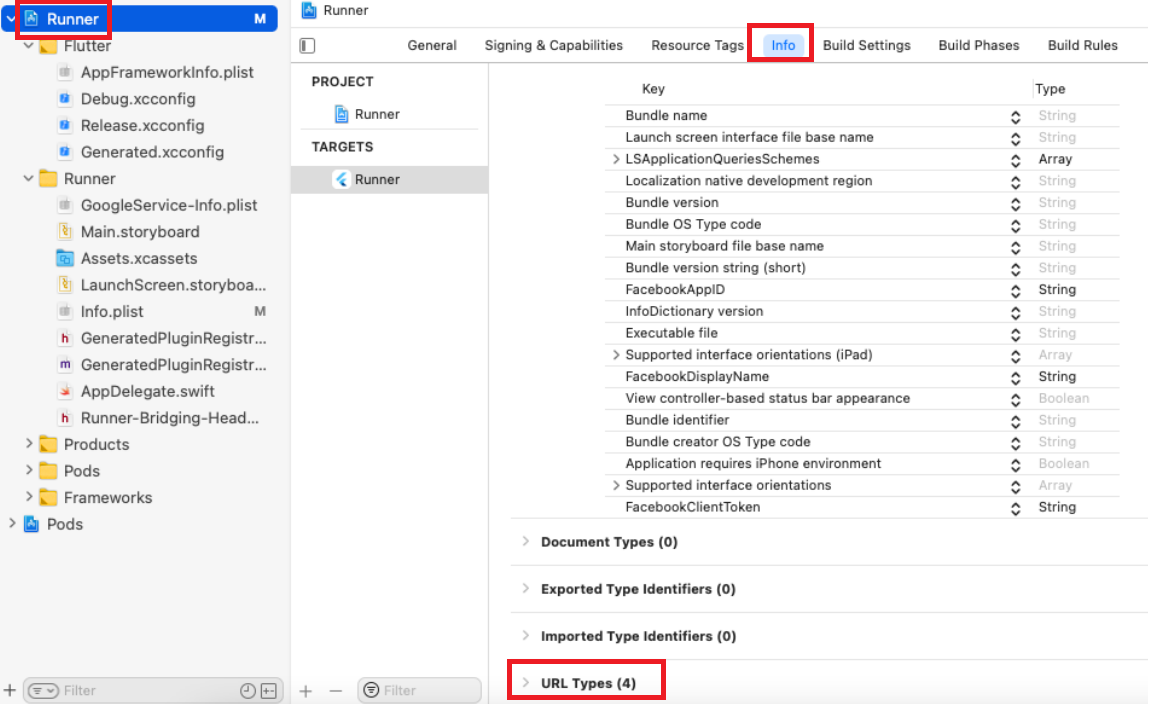
Task: Expand Supported interface orientations row
Action: click(x=616, y=485)
